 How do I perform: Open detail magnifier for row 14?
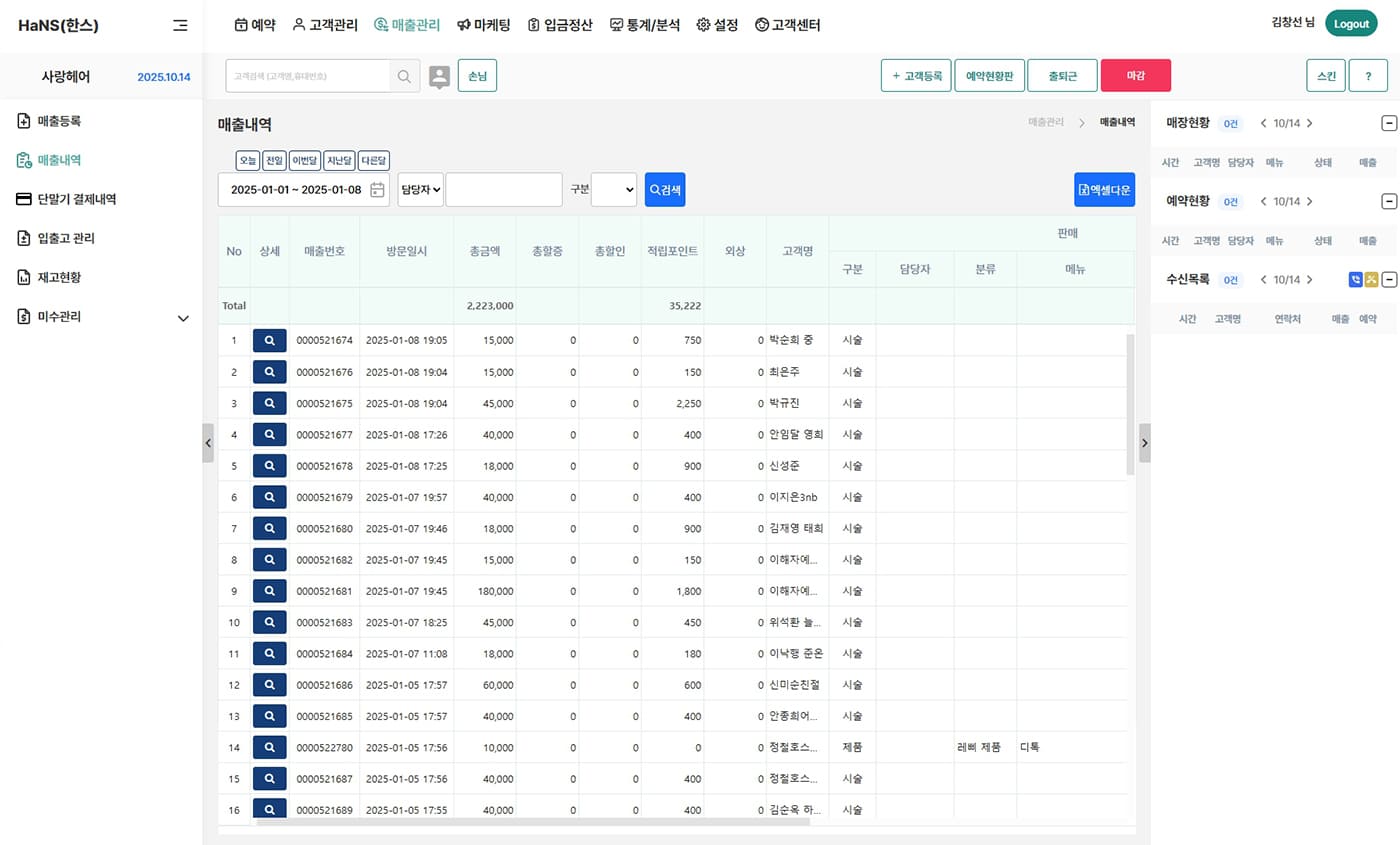(x=269, y=747)
